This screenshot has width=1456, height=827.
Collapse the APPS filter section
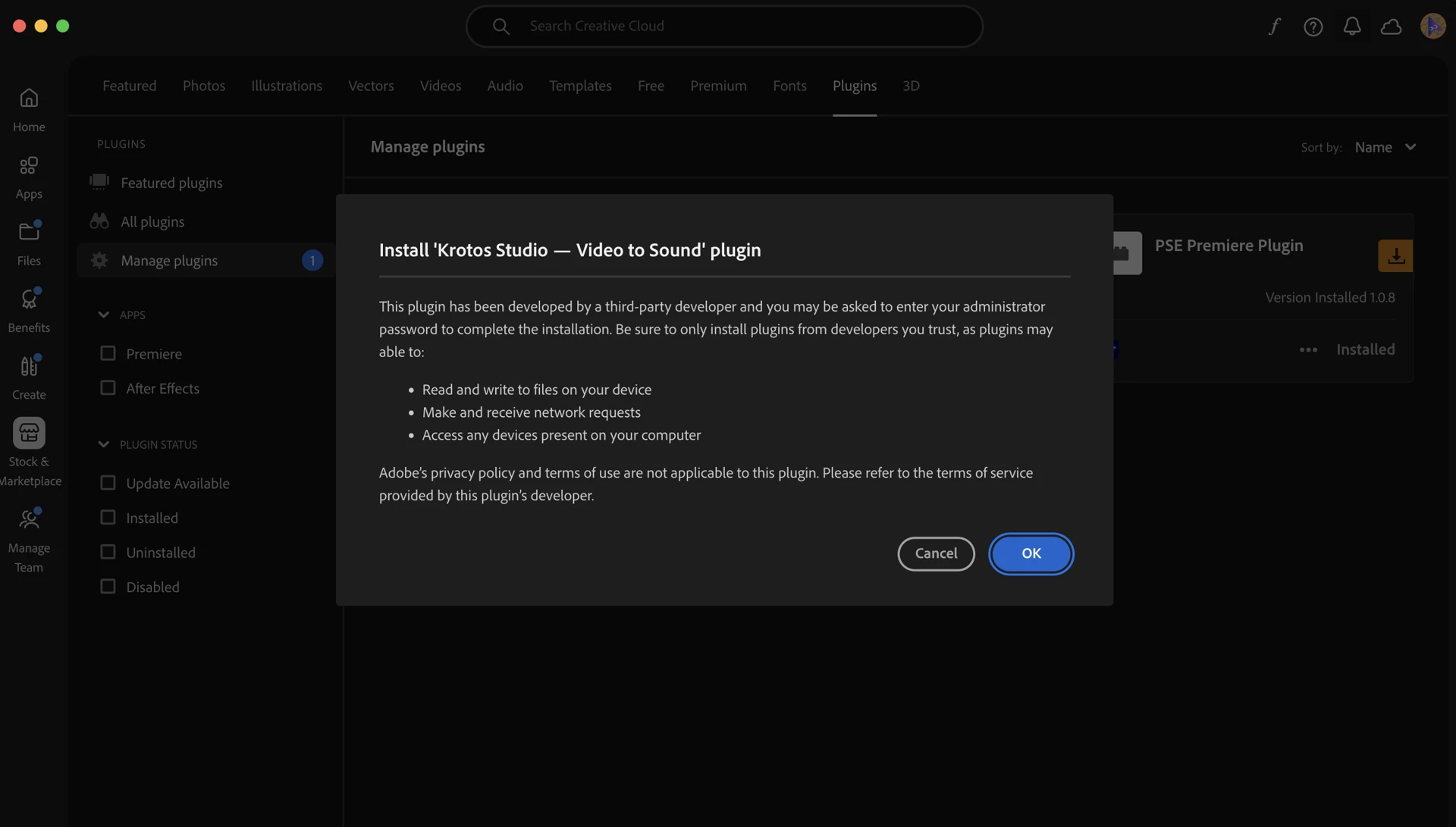103,315
